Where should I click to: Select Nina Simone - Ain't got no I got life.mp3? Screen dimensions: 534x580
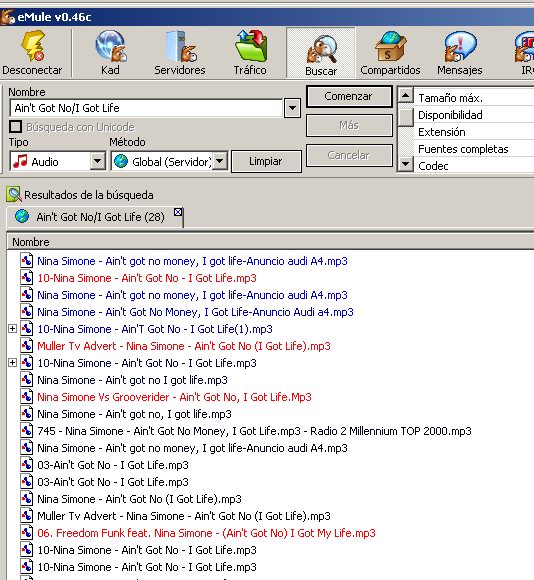point(132,380)
